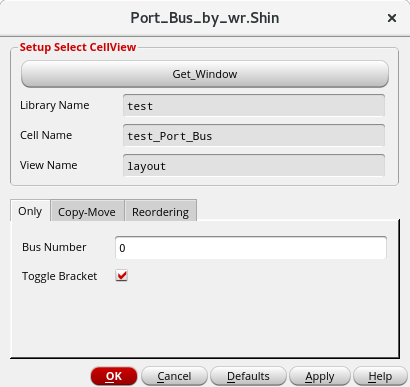The width and height of the screenshot is (410, 387).
Task: Click the Library Name label
Action: point(55,105)
